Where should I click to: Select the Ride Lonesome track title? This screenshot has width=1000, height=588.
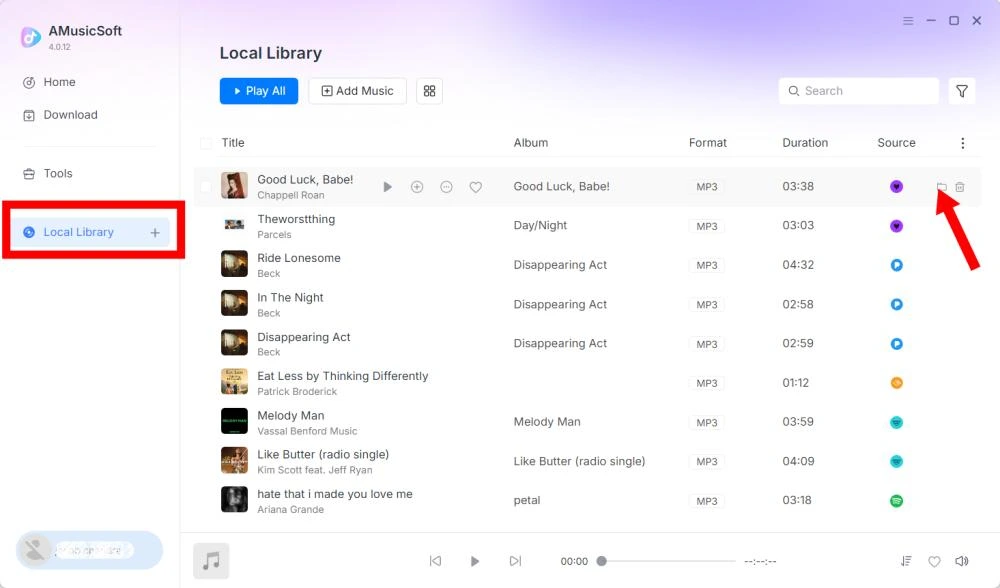(x=298, y=258)
